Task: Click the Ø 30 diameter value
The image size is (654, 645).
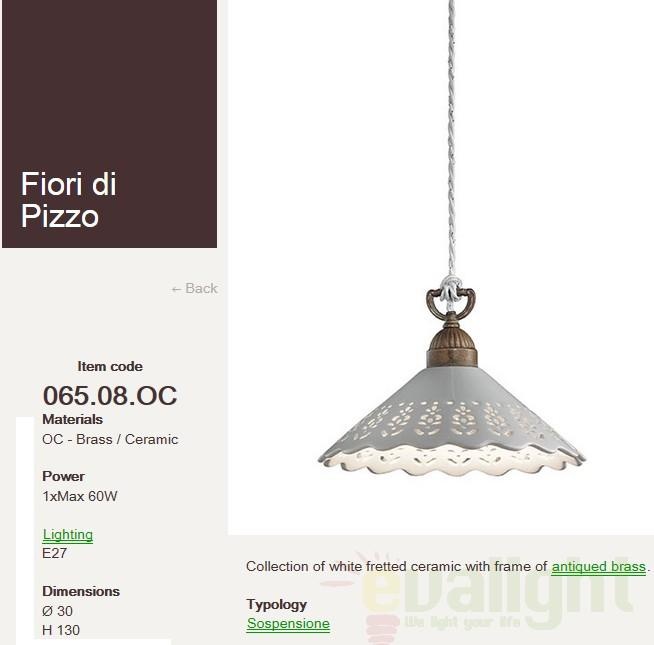Action: coord(58,611)
